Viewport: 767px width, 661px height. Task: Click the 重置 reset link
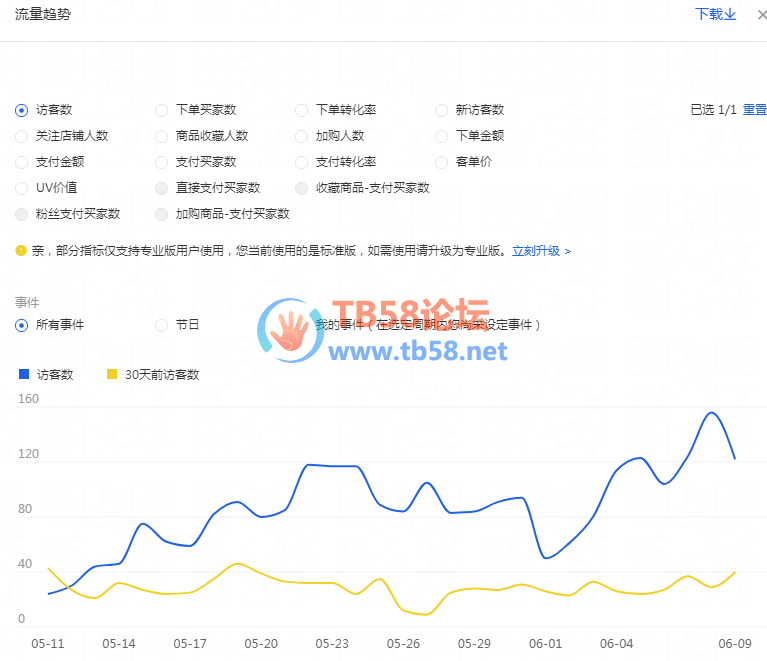pos(754,110)
